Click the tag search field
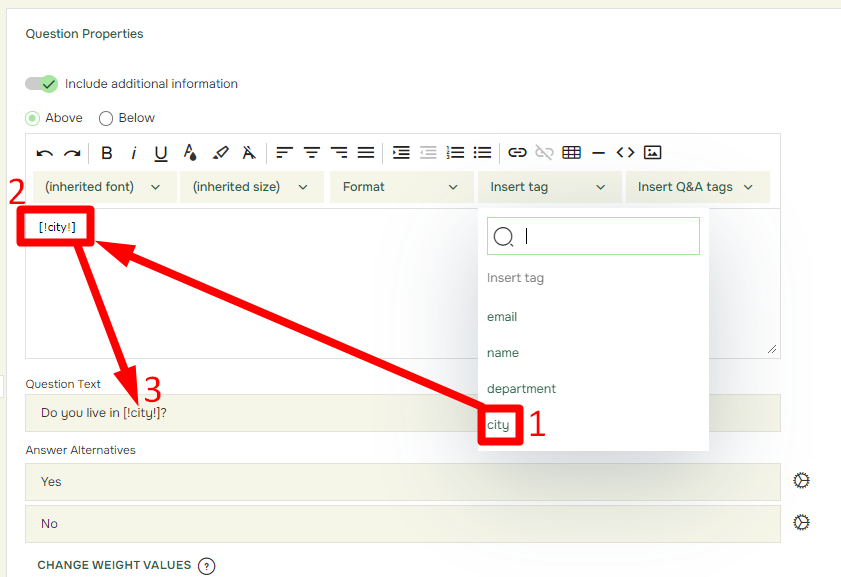841x577 pixels. pos(593,236)
